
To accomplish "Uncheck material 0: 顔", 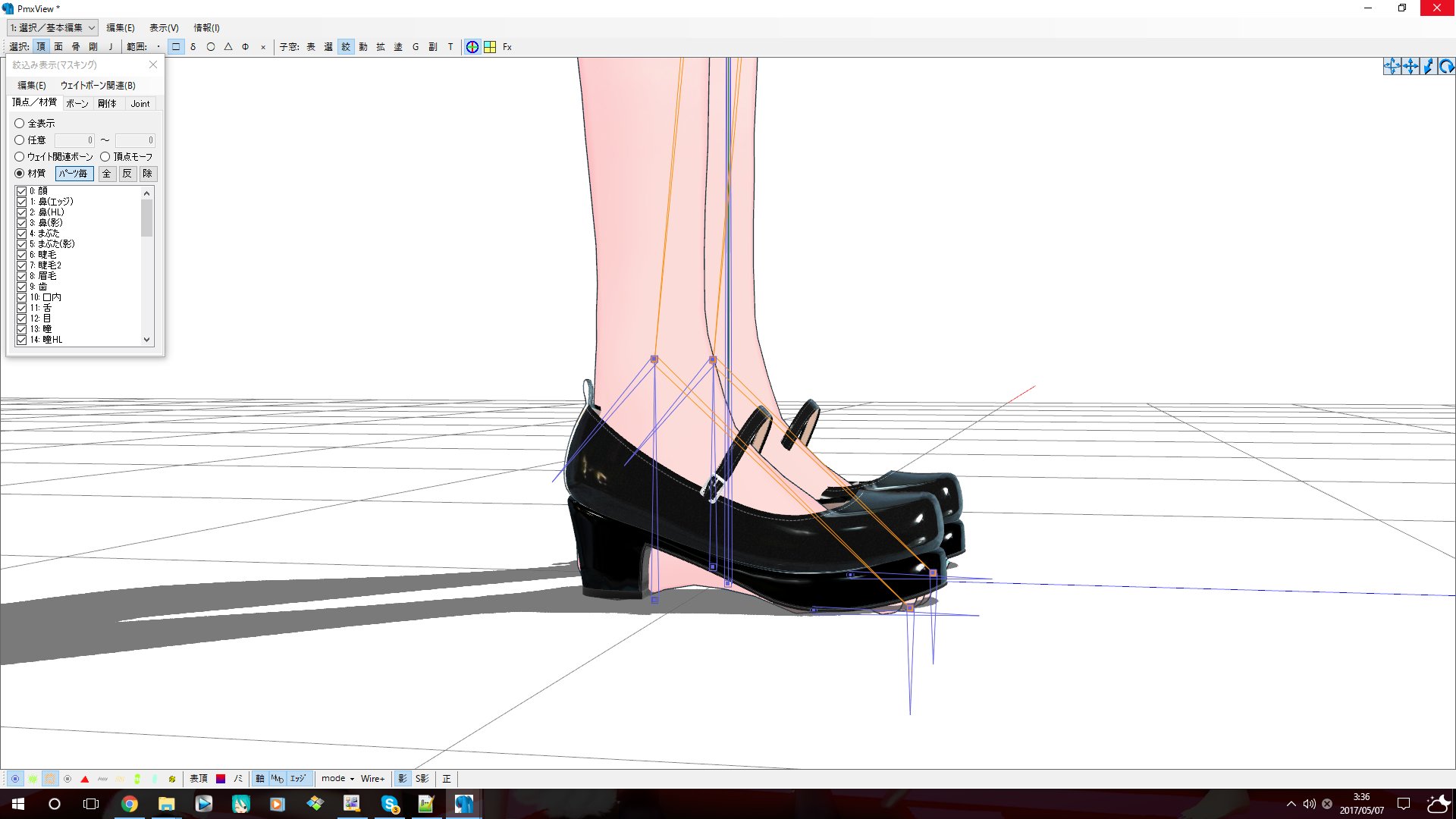I will (x=21, y=191).
